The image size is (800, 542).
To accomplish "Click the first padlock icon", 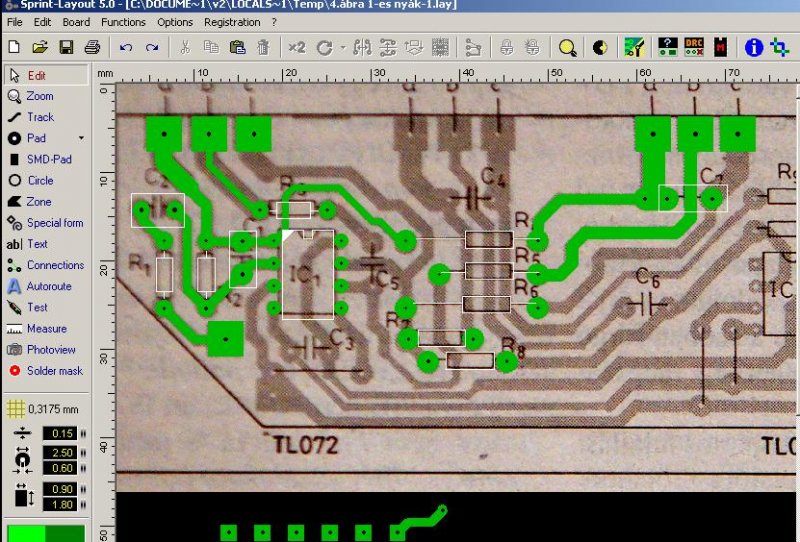I will coord(507,47).
